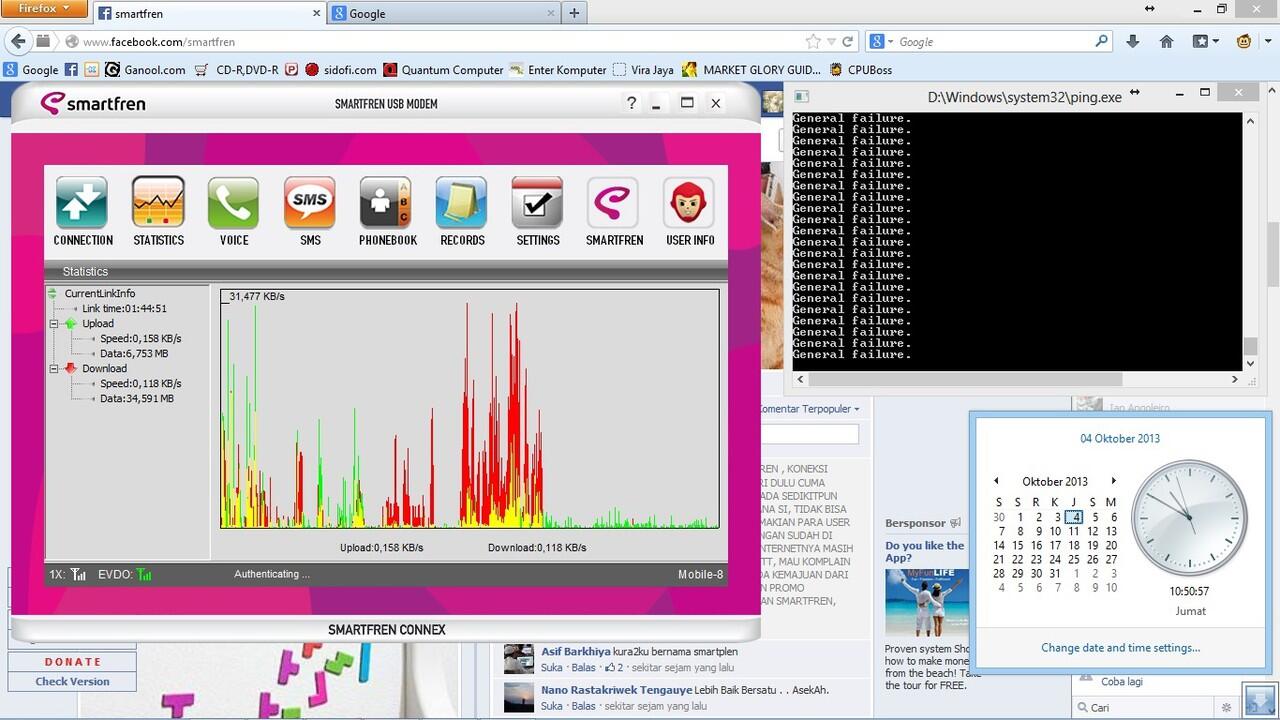Screen dimensions: 1280x720
Task: Go to Firefox home page icon
Action: point(1166,42)
